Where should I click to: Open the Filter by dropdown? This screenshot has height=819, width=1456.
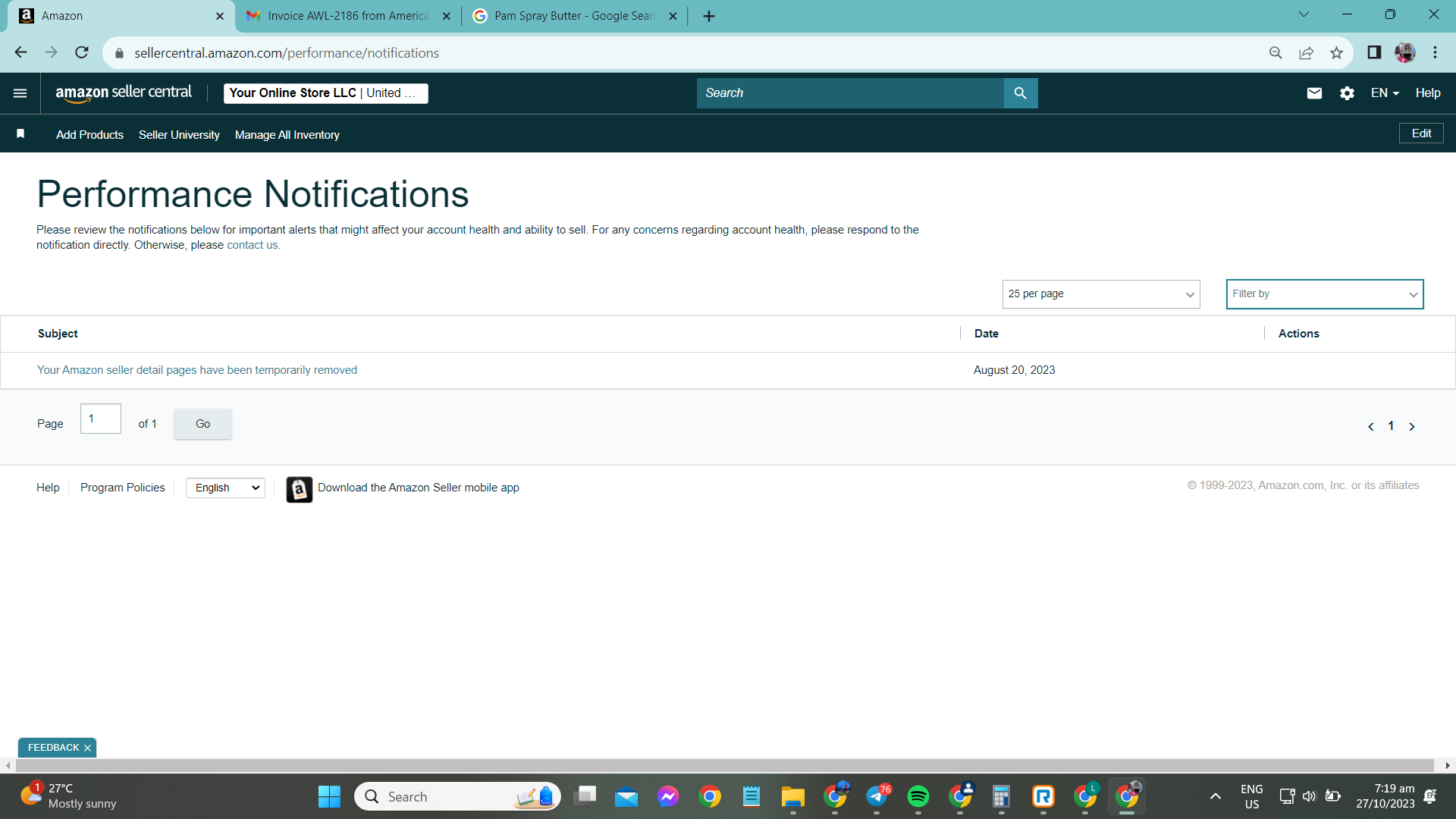1325,294
